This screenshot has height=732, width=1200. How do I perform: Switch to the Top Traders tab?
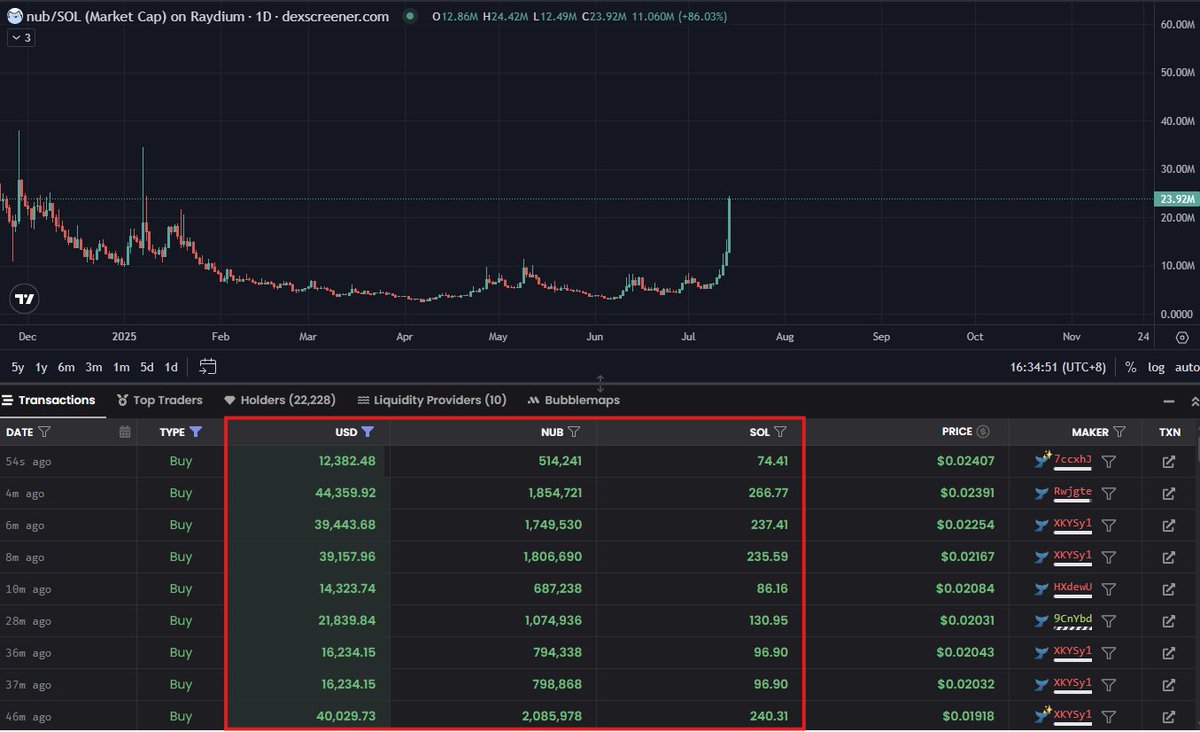159,399
